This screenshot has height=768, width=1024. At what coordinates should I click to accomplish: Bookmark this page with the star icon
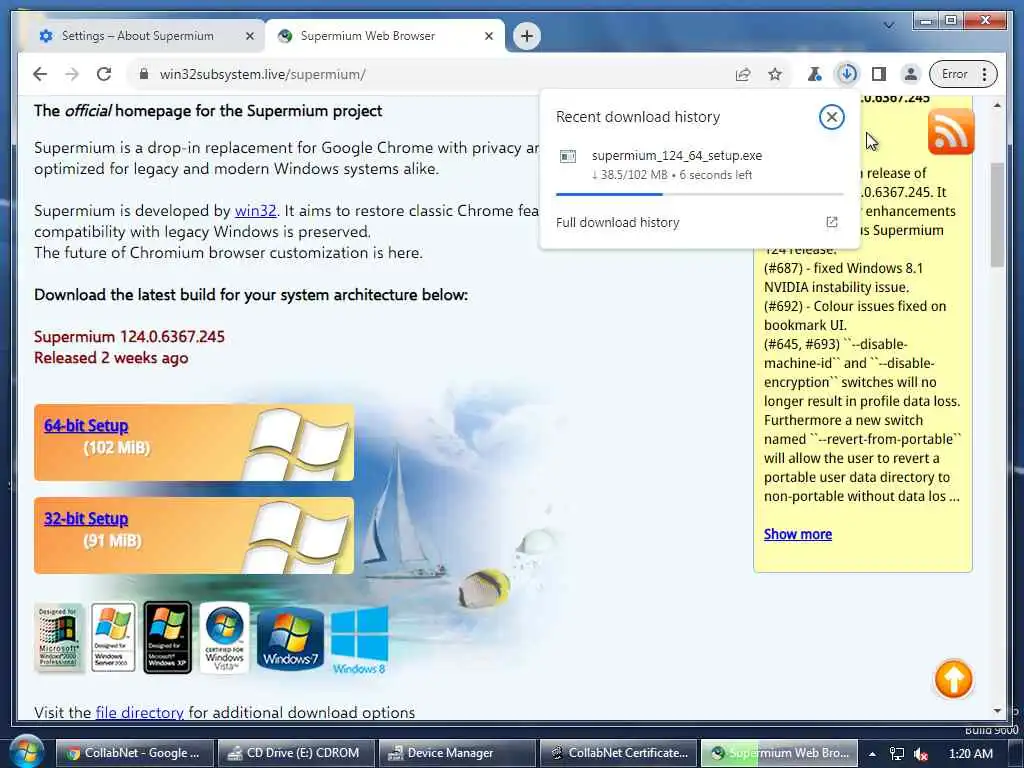pyautogui.click(x=775, y=74)
